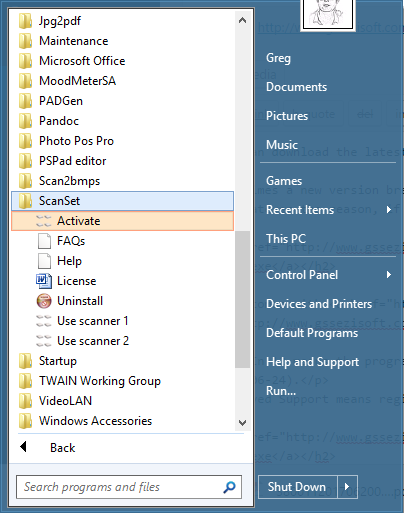Click the Help document icon
Image resolution: width=404 pixels, height=513 pixels.
click(x=44, y=261)
